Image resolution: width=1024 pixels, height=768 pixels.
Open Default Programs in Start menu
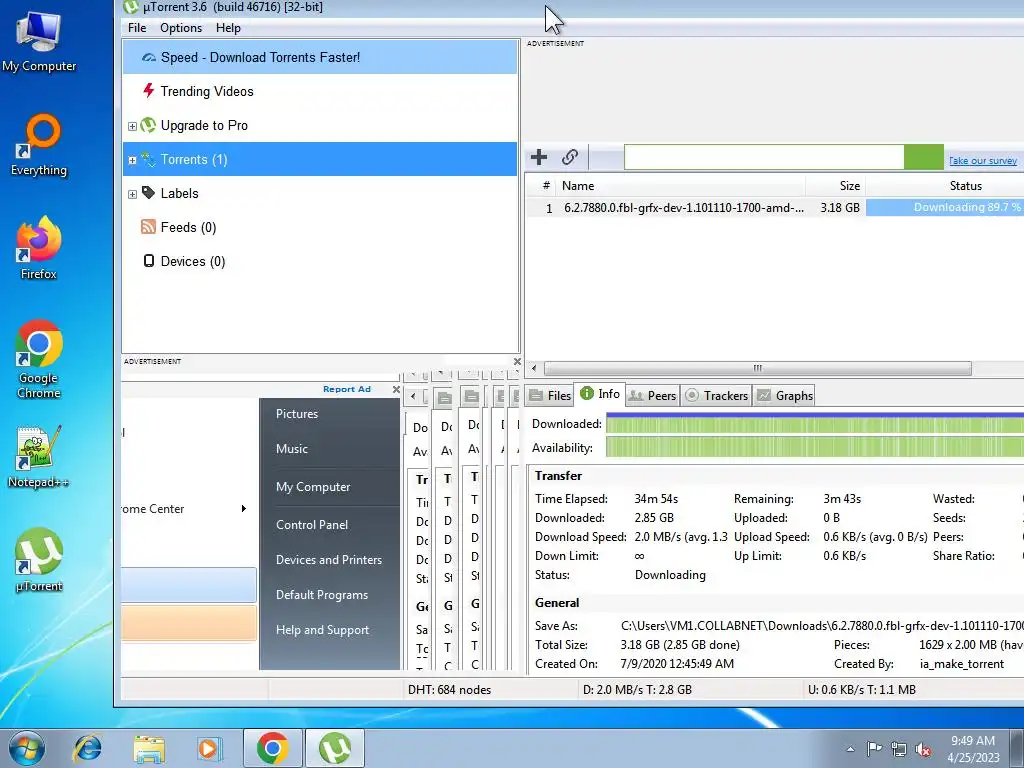[x=321, y=595]
